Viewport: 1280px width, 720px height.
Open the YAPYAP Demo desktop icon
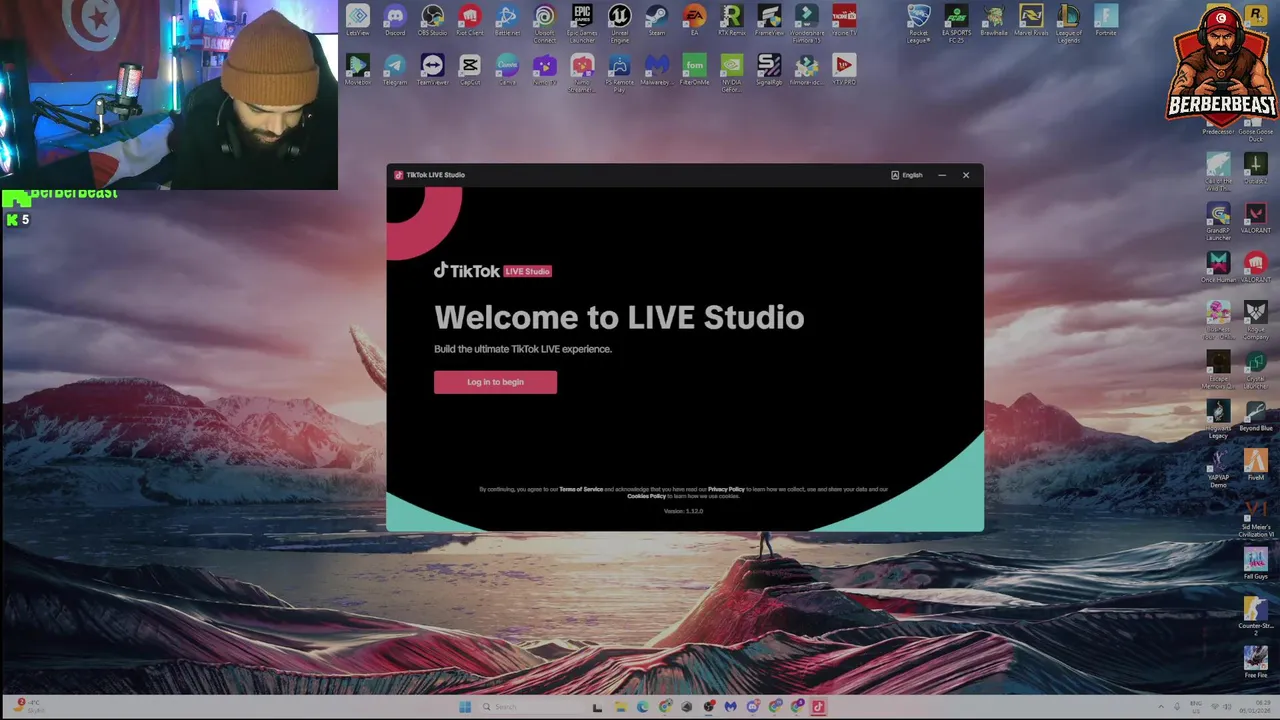point(1218,469)
